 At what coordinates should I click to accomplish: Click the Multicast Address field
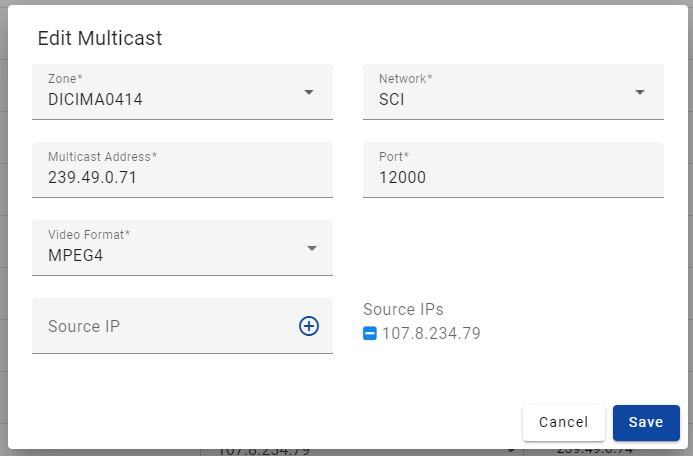click(182, 170)
